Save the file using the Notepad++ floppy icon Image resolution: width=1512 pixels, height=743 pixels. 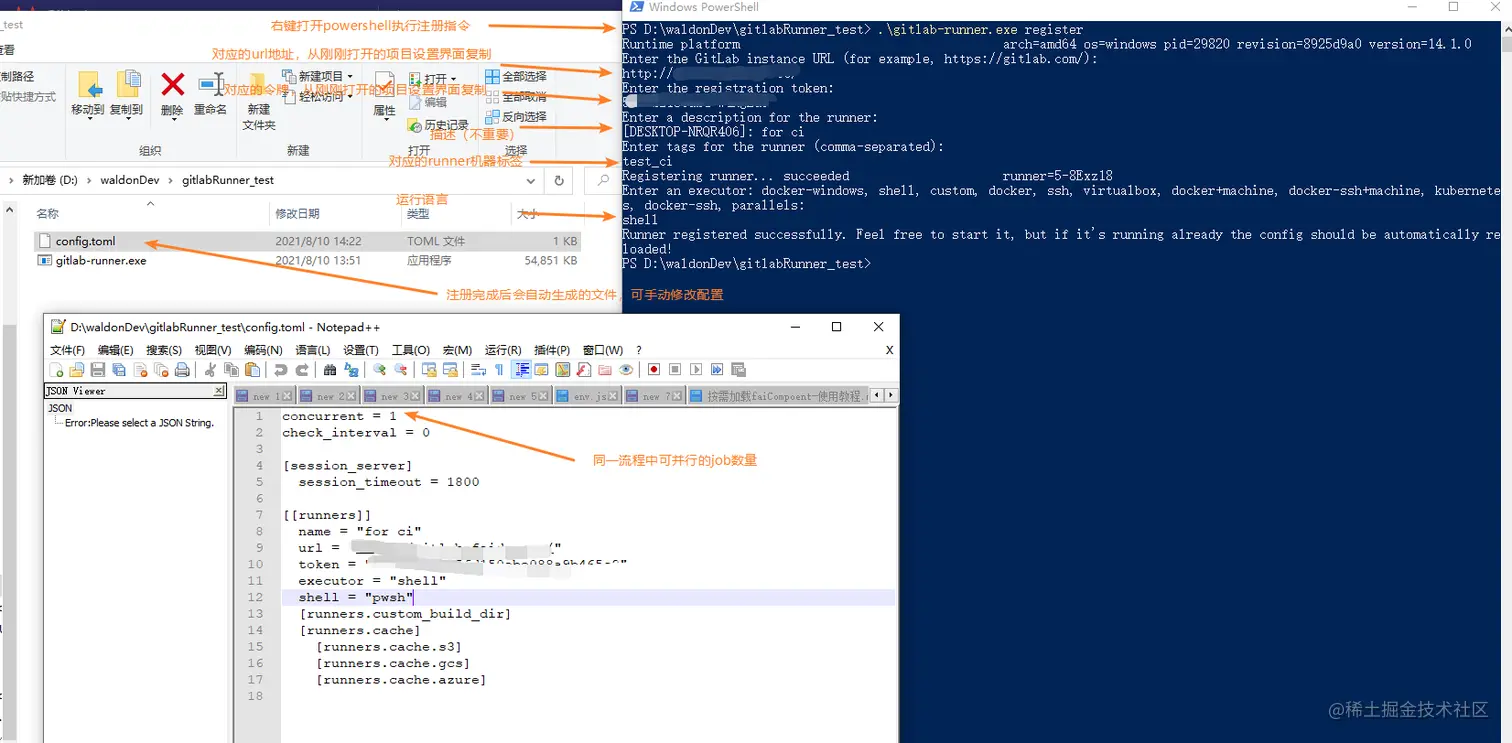point(98,370)
